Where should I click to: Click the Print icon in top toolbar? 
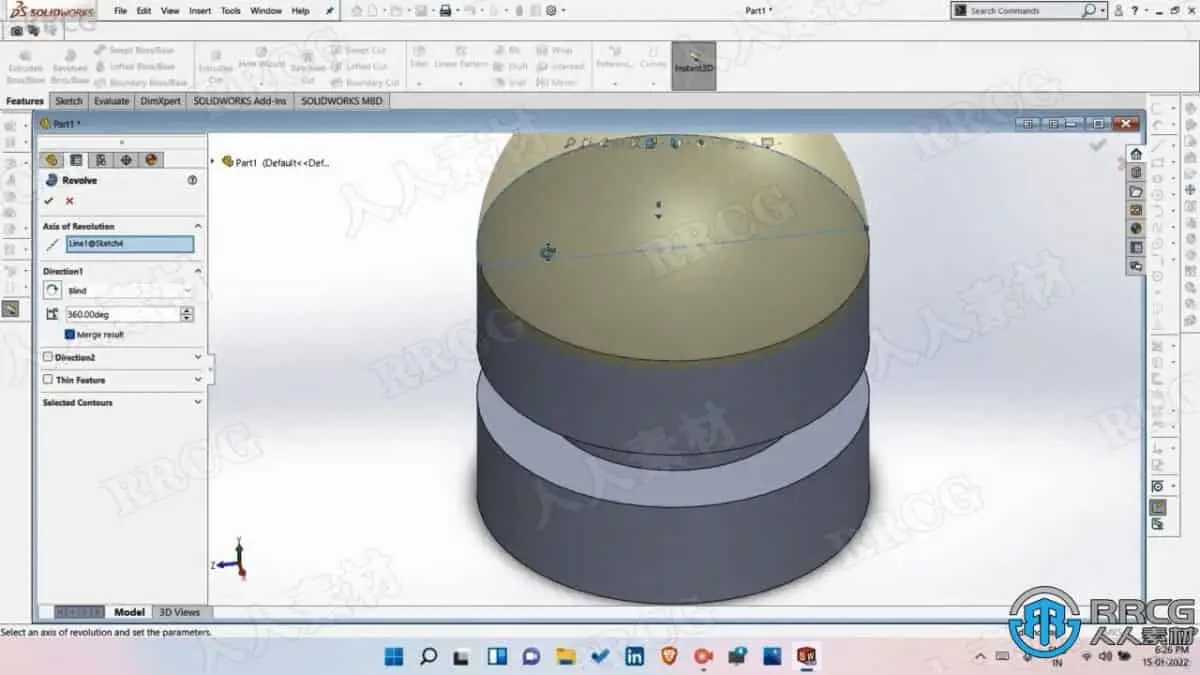[x=447, y=10]
